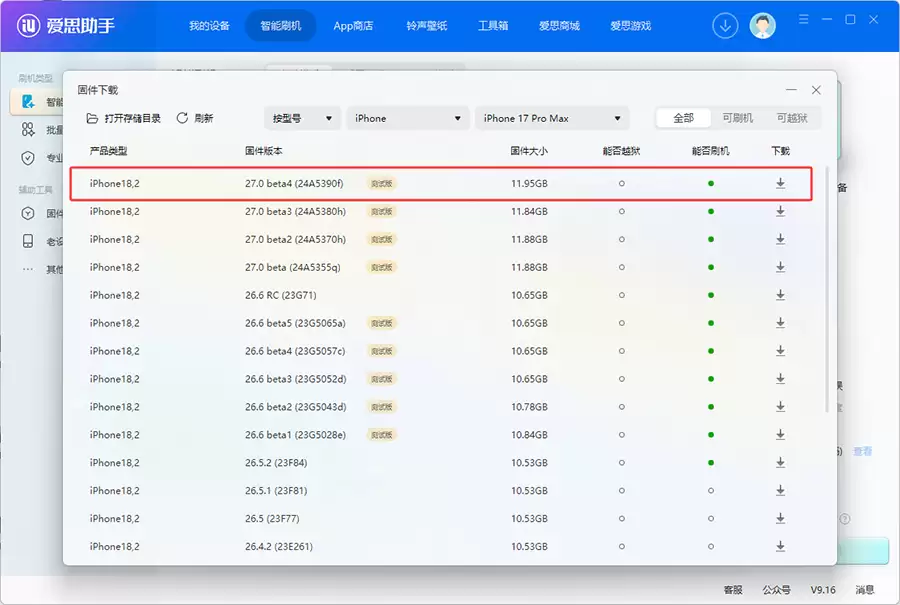The height and width of the screenshot is (605, 900).
Task: Open the sidebar more options dots
Action: pyautogui.click(x=28, y=269)
